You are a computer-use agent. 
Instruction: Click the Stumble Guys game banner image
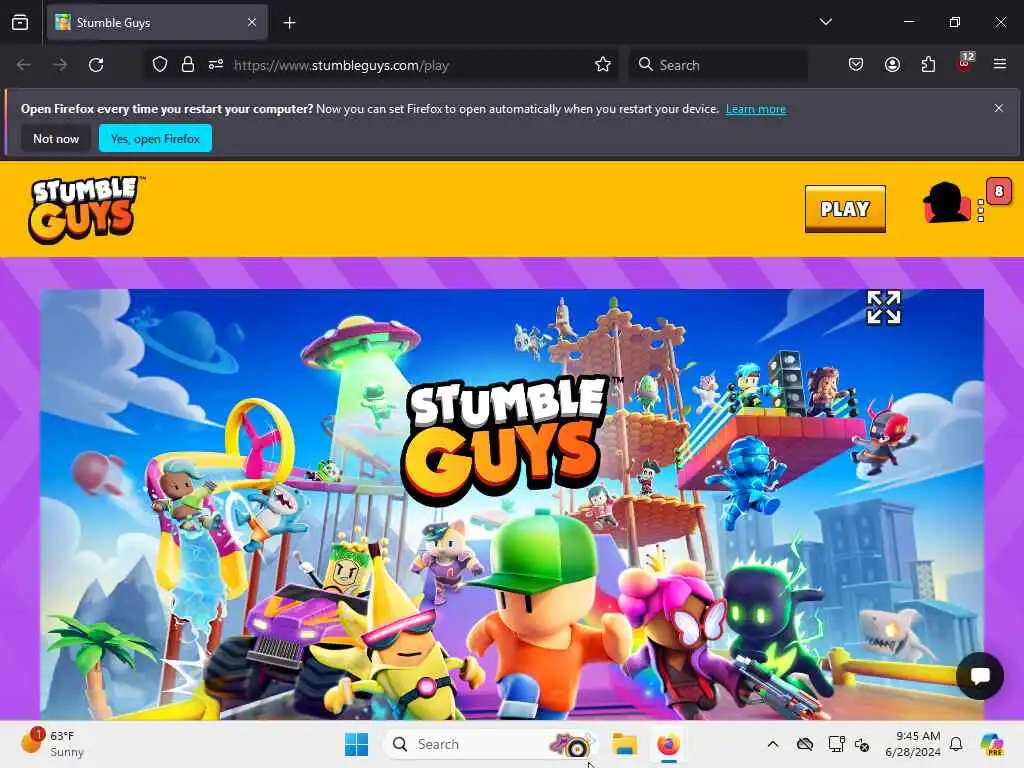point(512,504)
